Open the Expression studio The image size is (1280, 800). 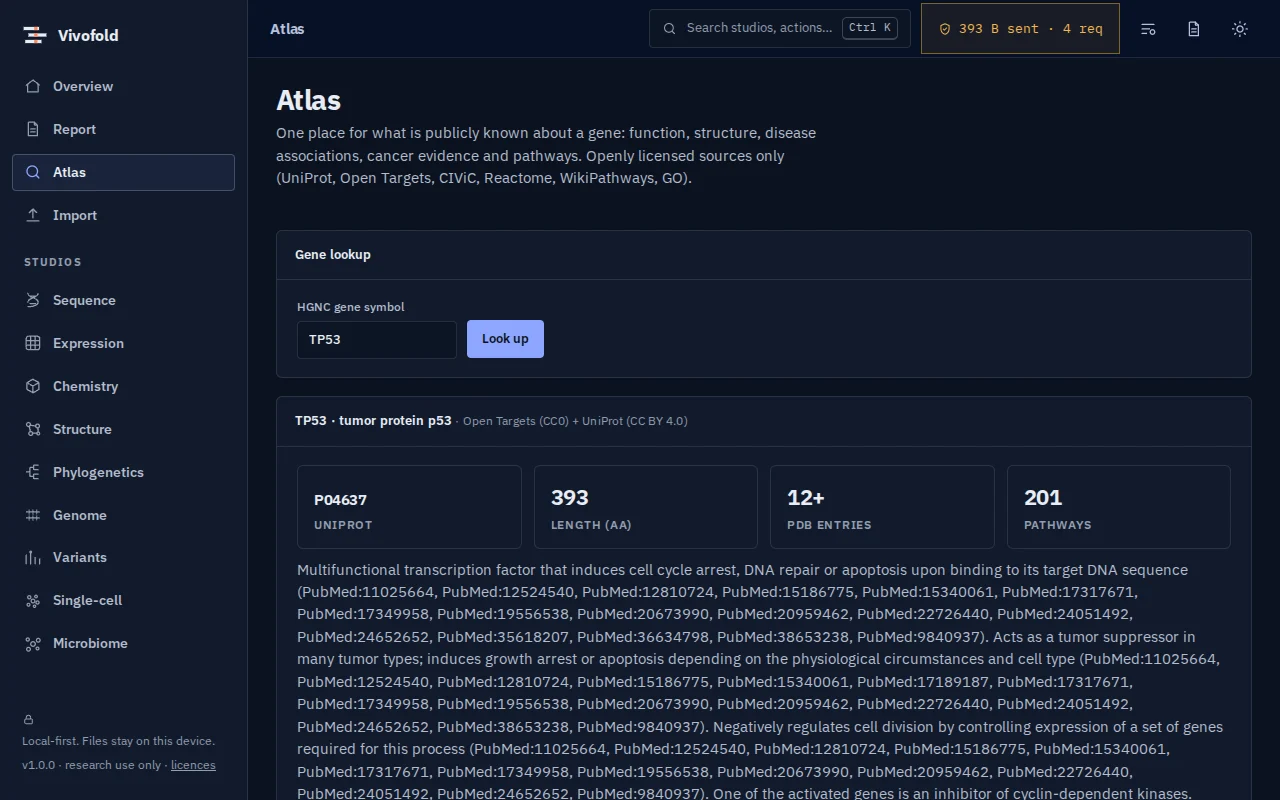coord(124,343)
